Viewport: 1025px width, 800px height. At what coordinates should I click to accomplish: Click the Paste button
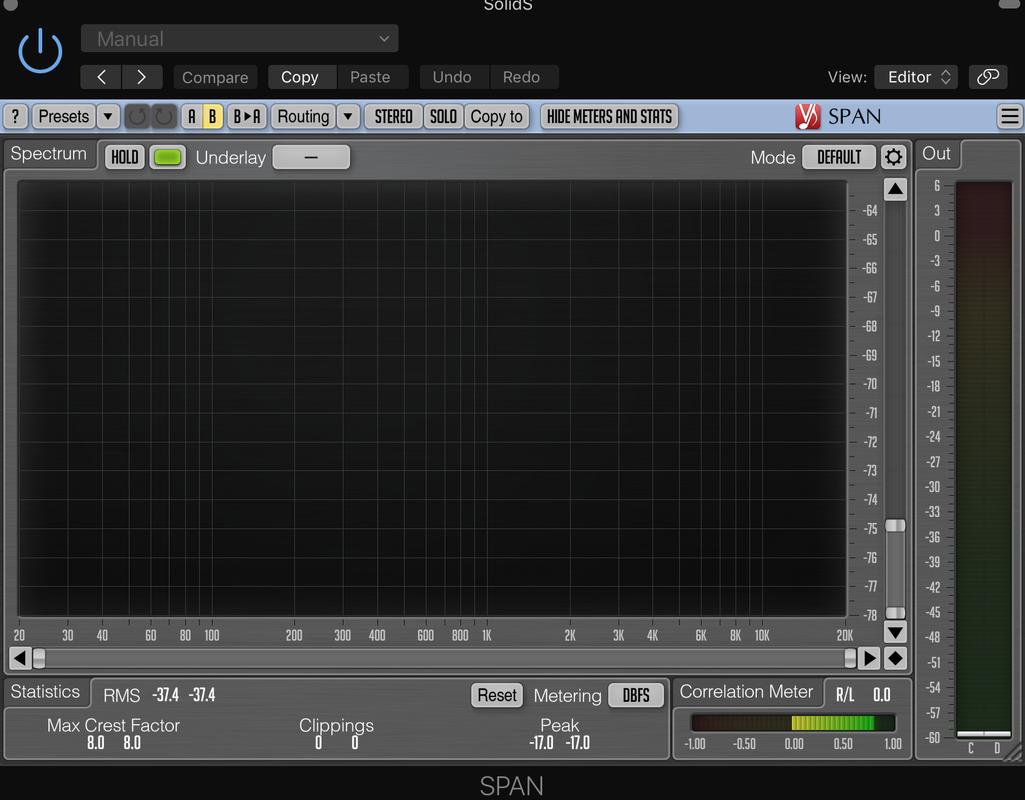point(371,77)
